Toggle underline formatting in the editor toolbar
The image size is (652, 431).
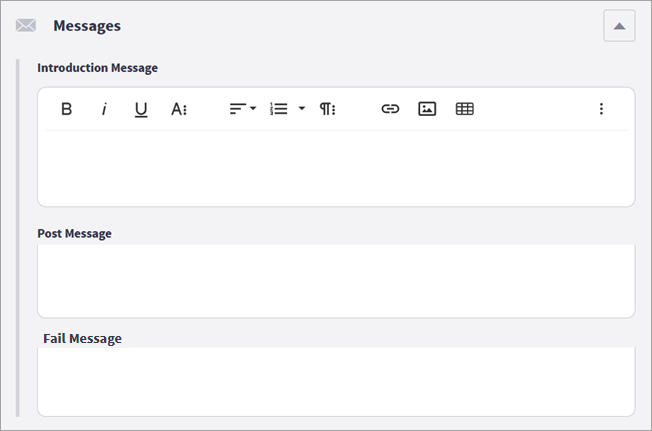click(141, 109)
